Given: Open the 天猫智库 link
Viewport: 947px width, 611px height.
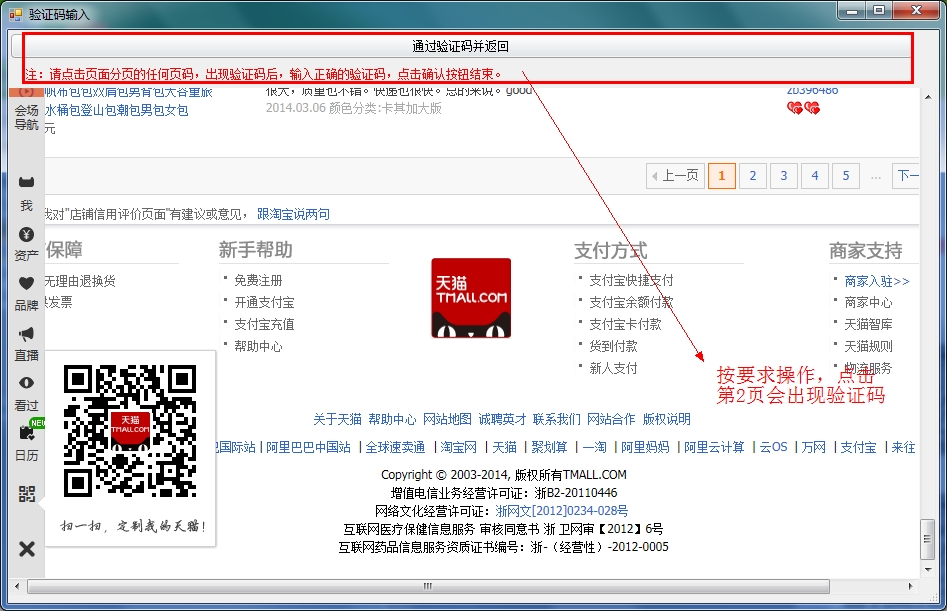Looking at the screenshot, I should coord(868,324).
